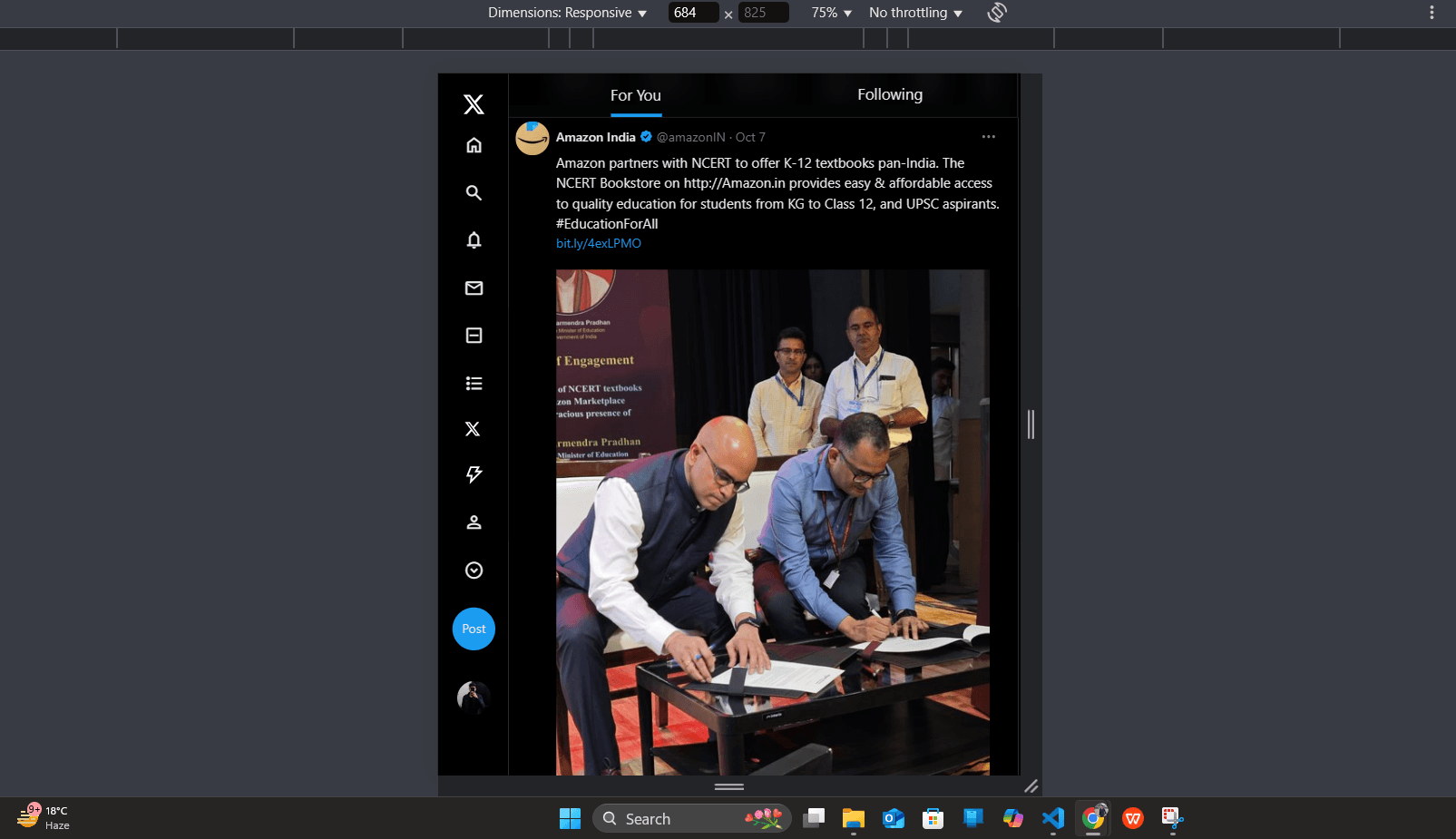
Task: Open the Profile person icon
Action: (474, 522)
